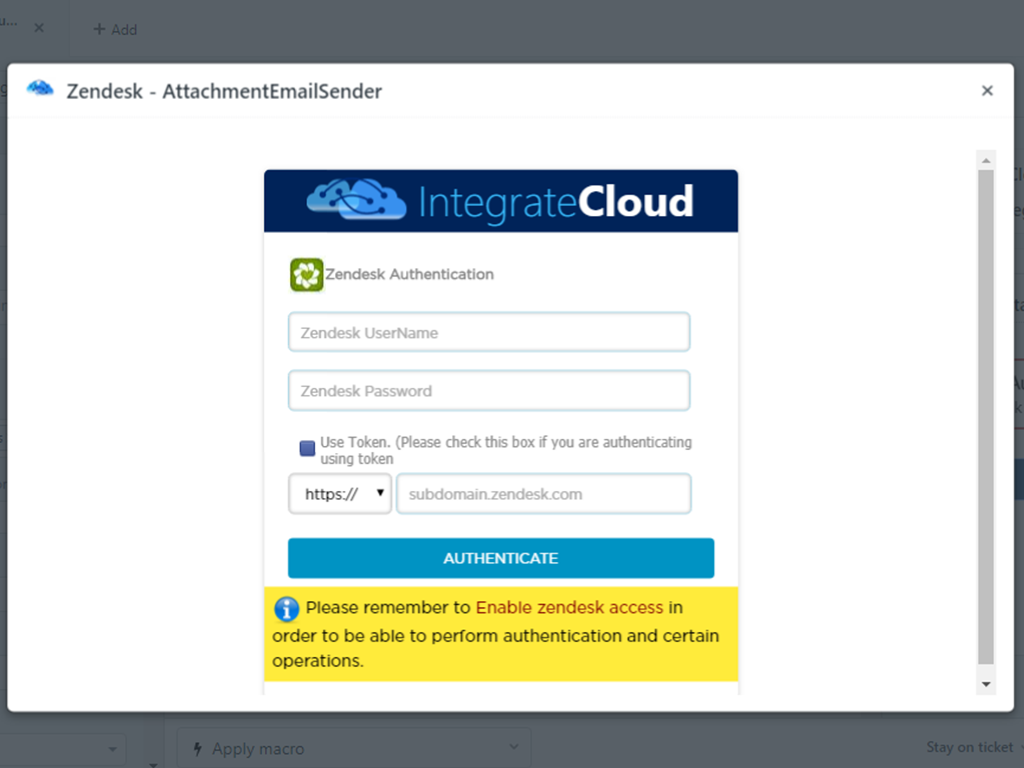This screenshot has width=1024, height=768.
Task: Click the subdomain.zendesk.com field
Action: pos(544,493)
